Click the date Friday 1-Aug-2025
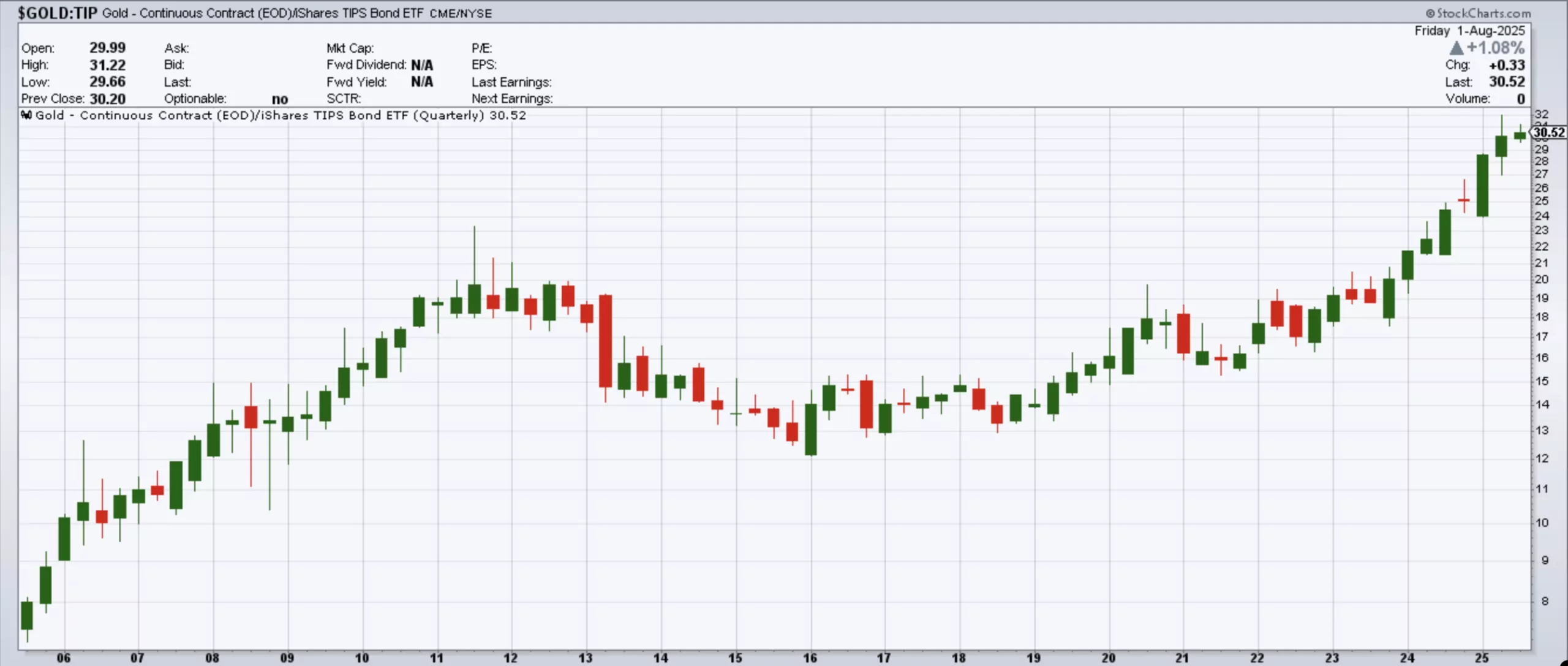The image size is (1568, 666). 1469,31
